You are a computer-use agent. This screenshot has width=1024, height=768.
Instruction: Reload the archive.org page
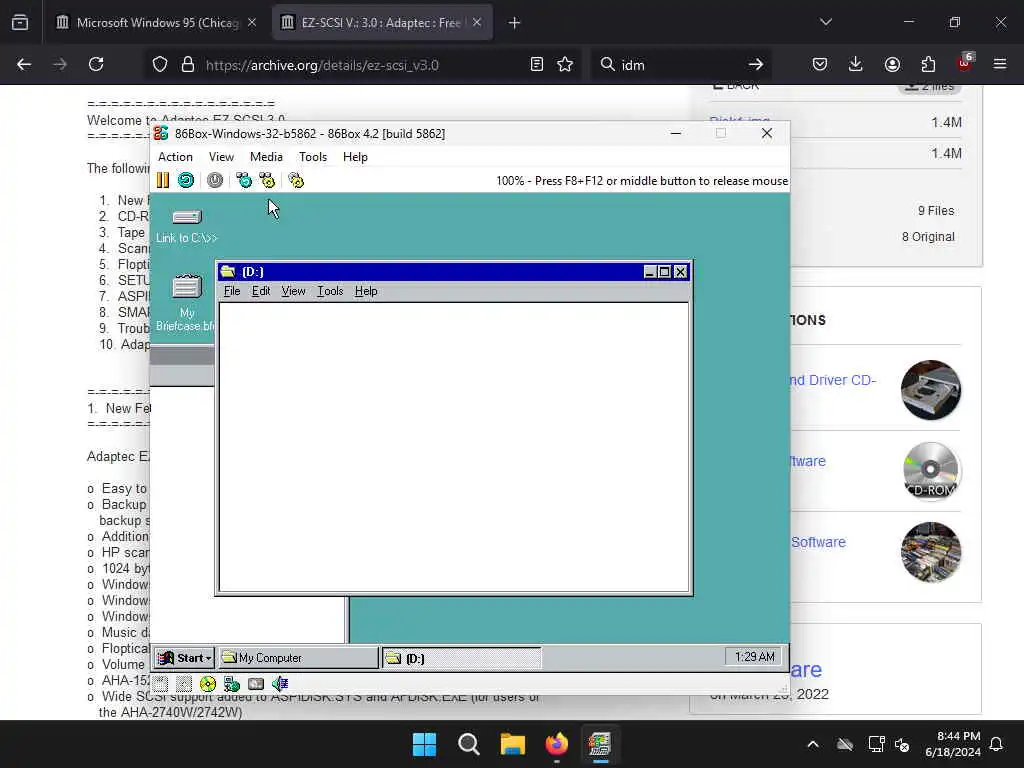(96, 65)
